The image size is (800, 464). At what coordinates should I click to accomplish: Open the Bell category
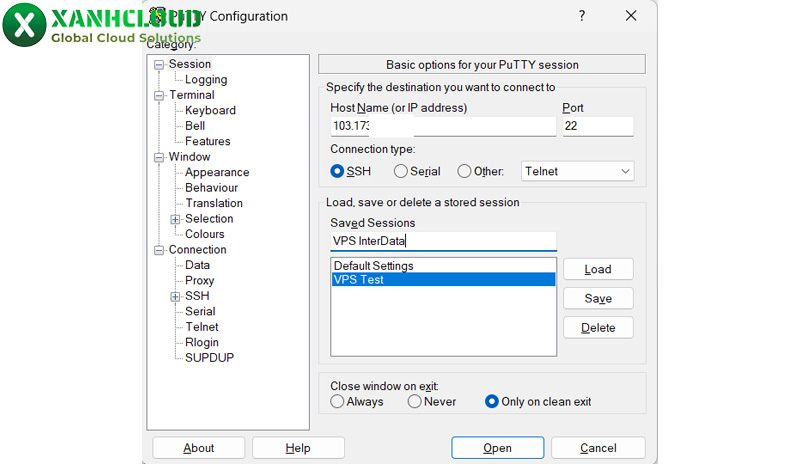[x=195, y=126]
